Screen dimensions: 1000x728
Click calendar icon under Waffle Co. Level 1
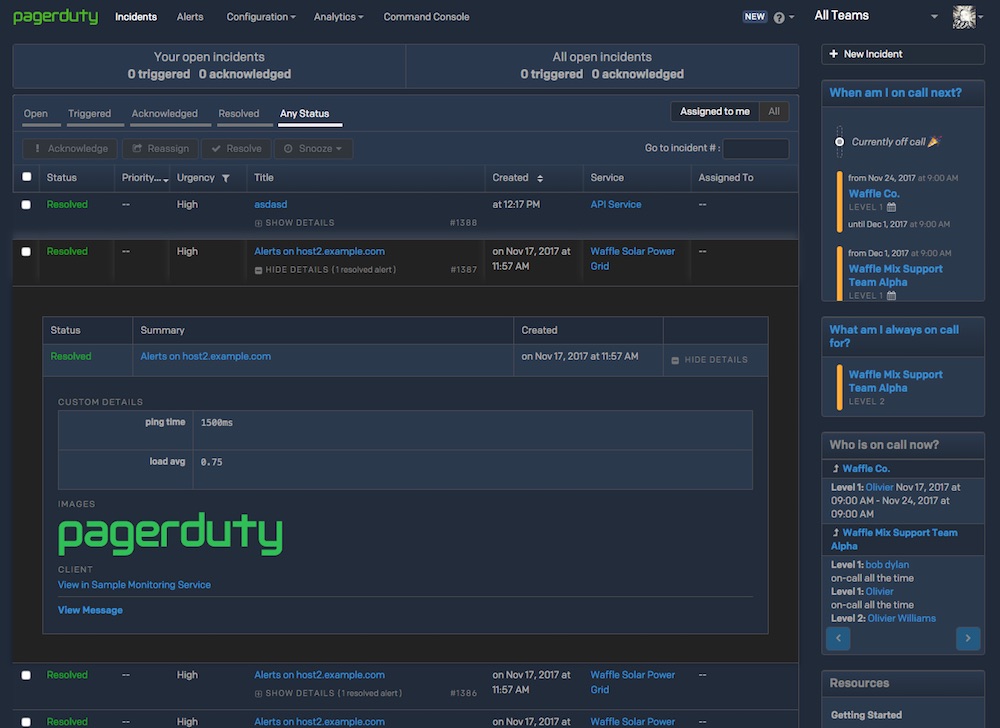click(x=892, y=207)
